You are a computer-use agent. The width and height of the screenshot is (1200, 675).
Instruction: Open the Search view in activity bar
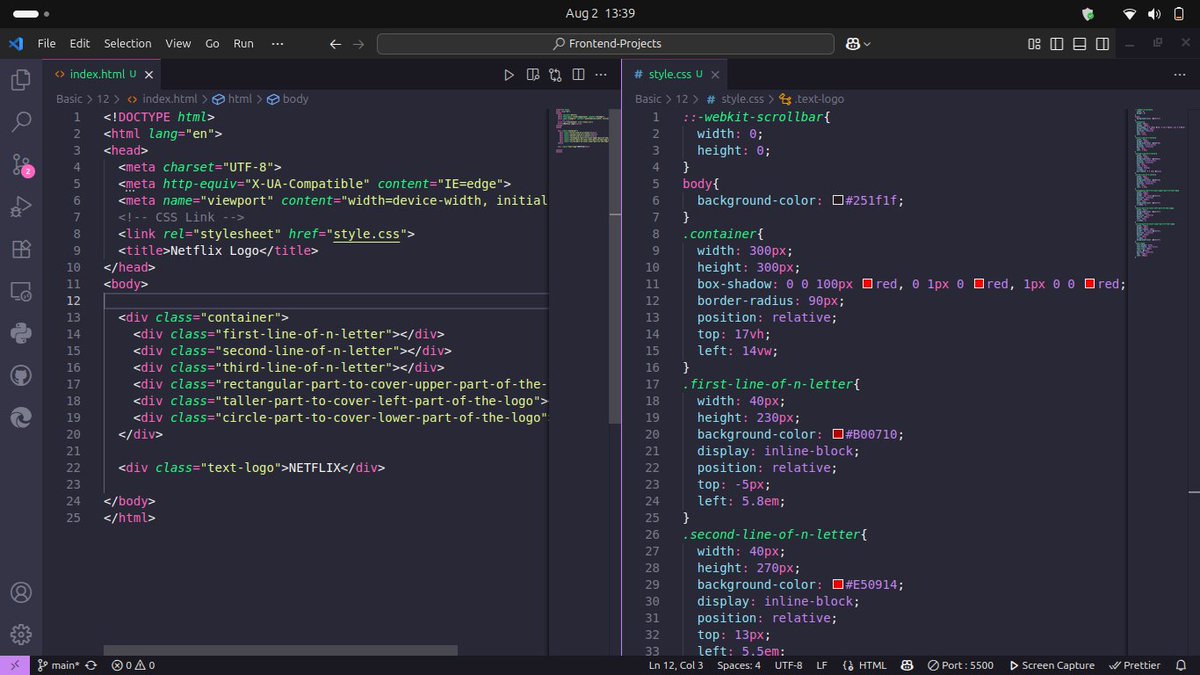point(20,121)
